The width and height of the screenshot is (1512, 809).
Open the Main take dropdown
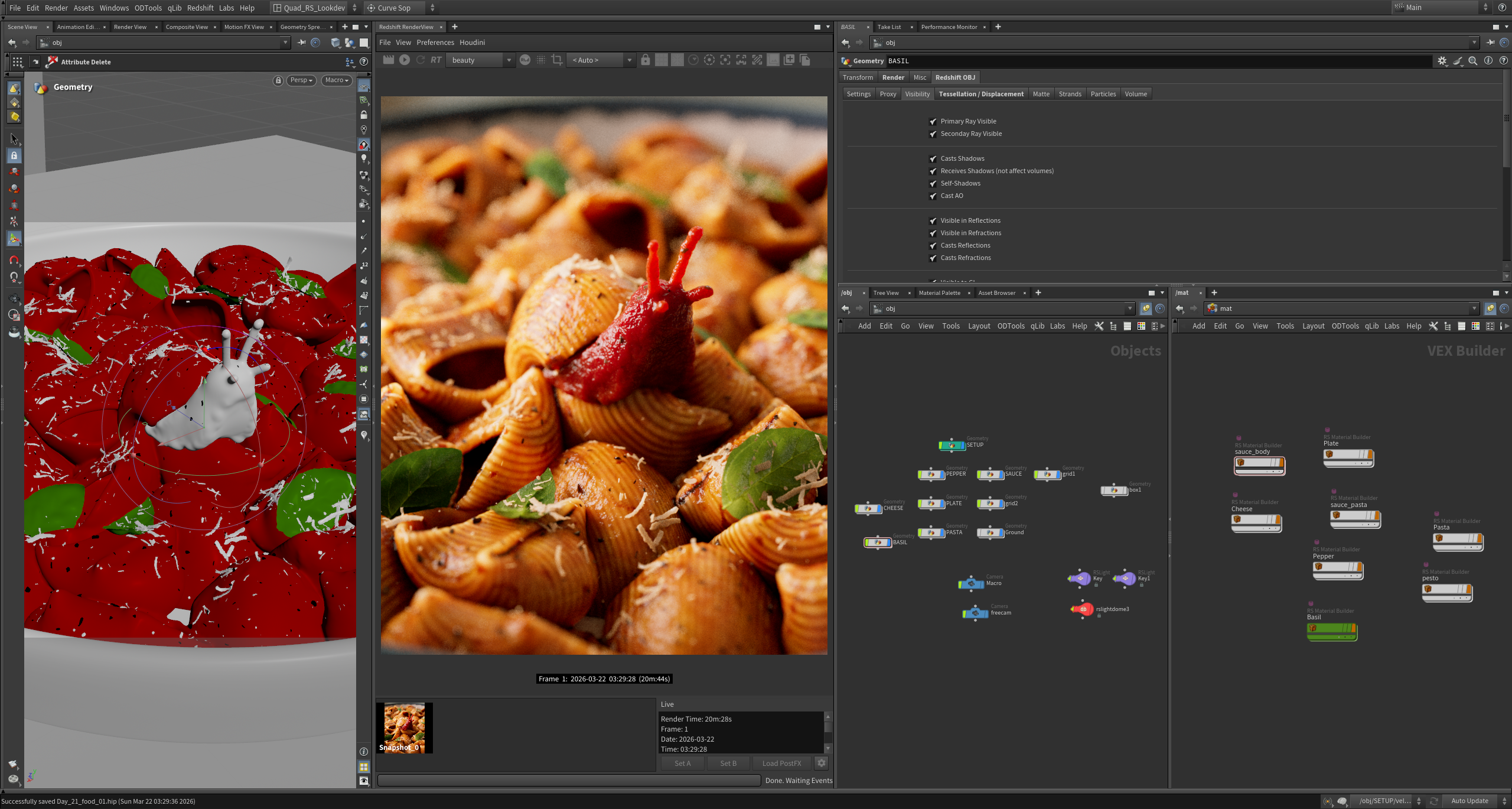point(1441,8)
